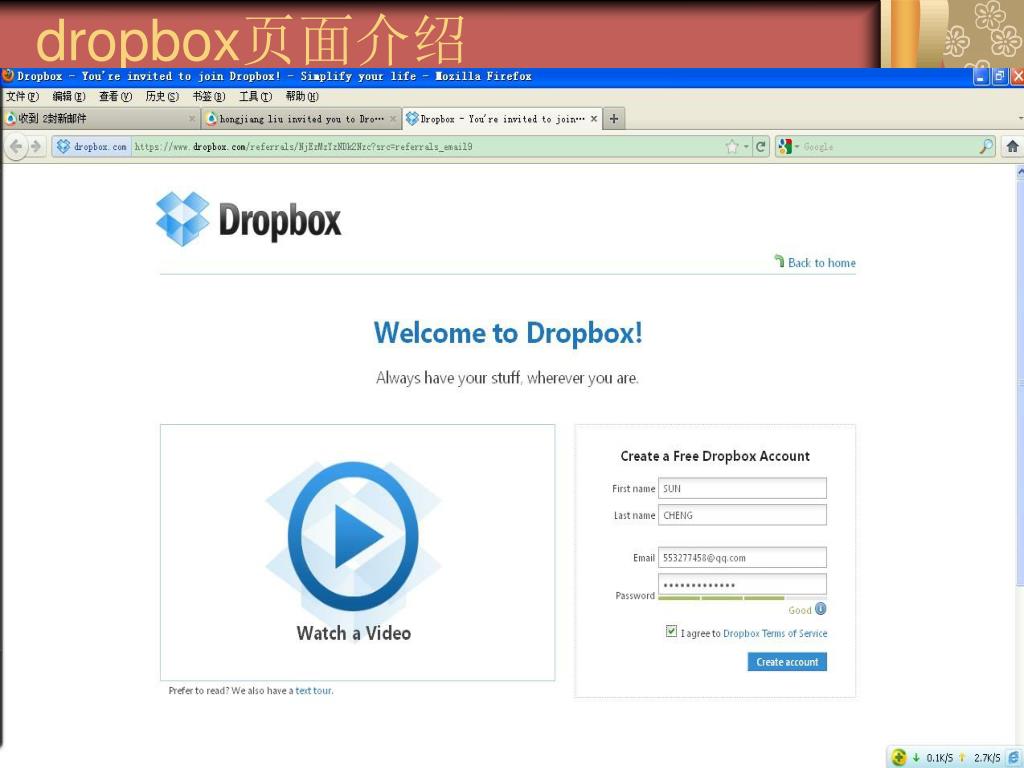The width and height of the screenshot is (1024, 768).
Task: Click the dropbox.com site identity badge
Action: point(91,147)
